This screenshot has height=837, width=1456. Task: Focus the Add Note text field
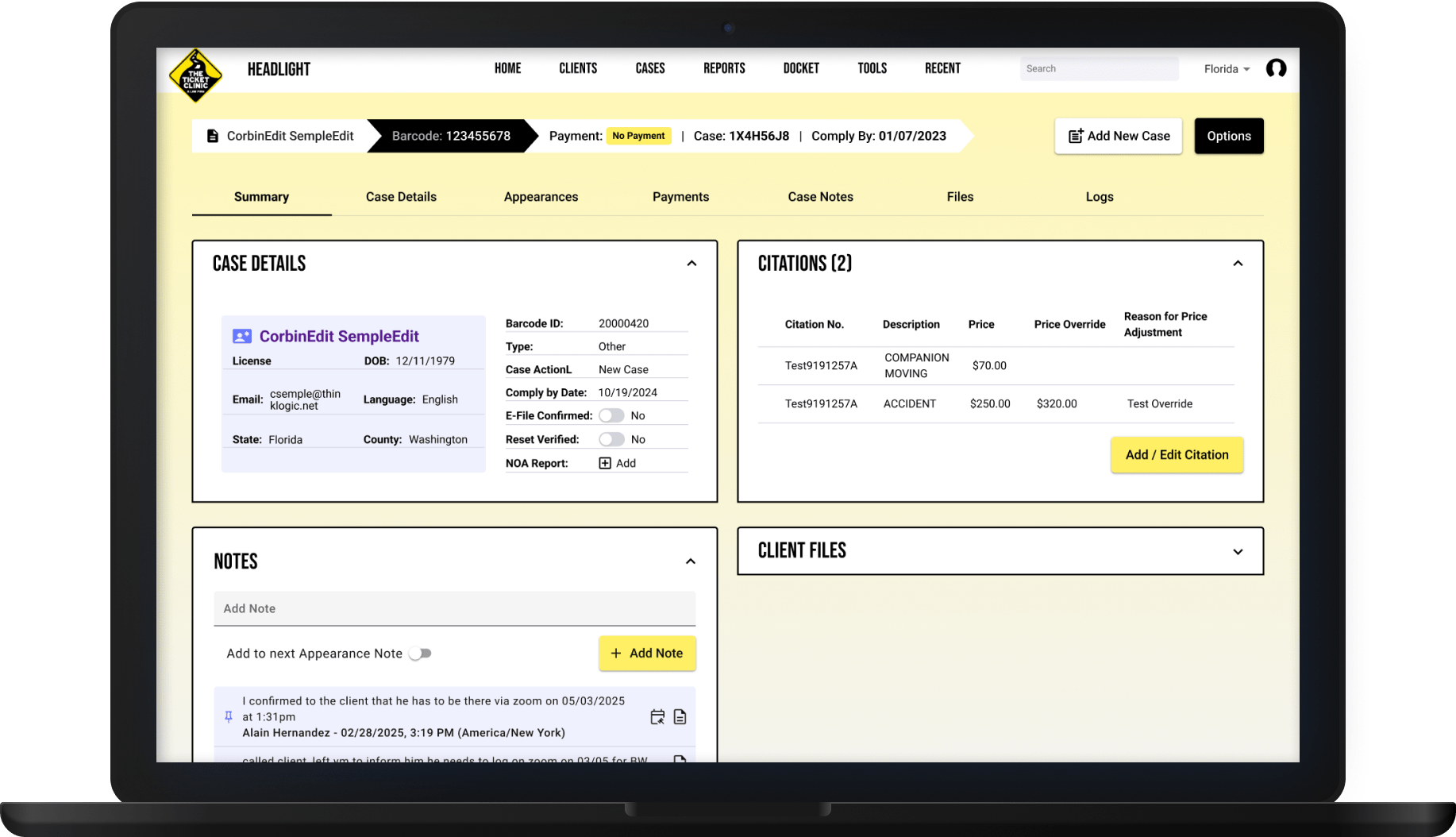click(454, 608)
